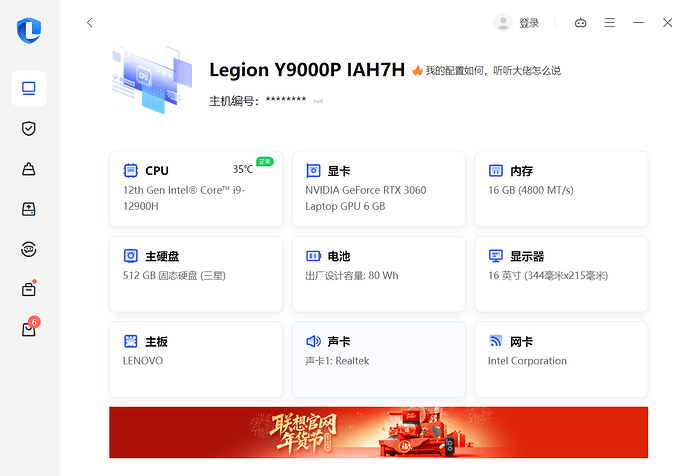The width and height of the screenshot is (690, 476).
Task: Minimize the window
Action: [x=639, y=22]
